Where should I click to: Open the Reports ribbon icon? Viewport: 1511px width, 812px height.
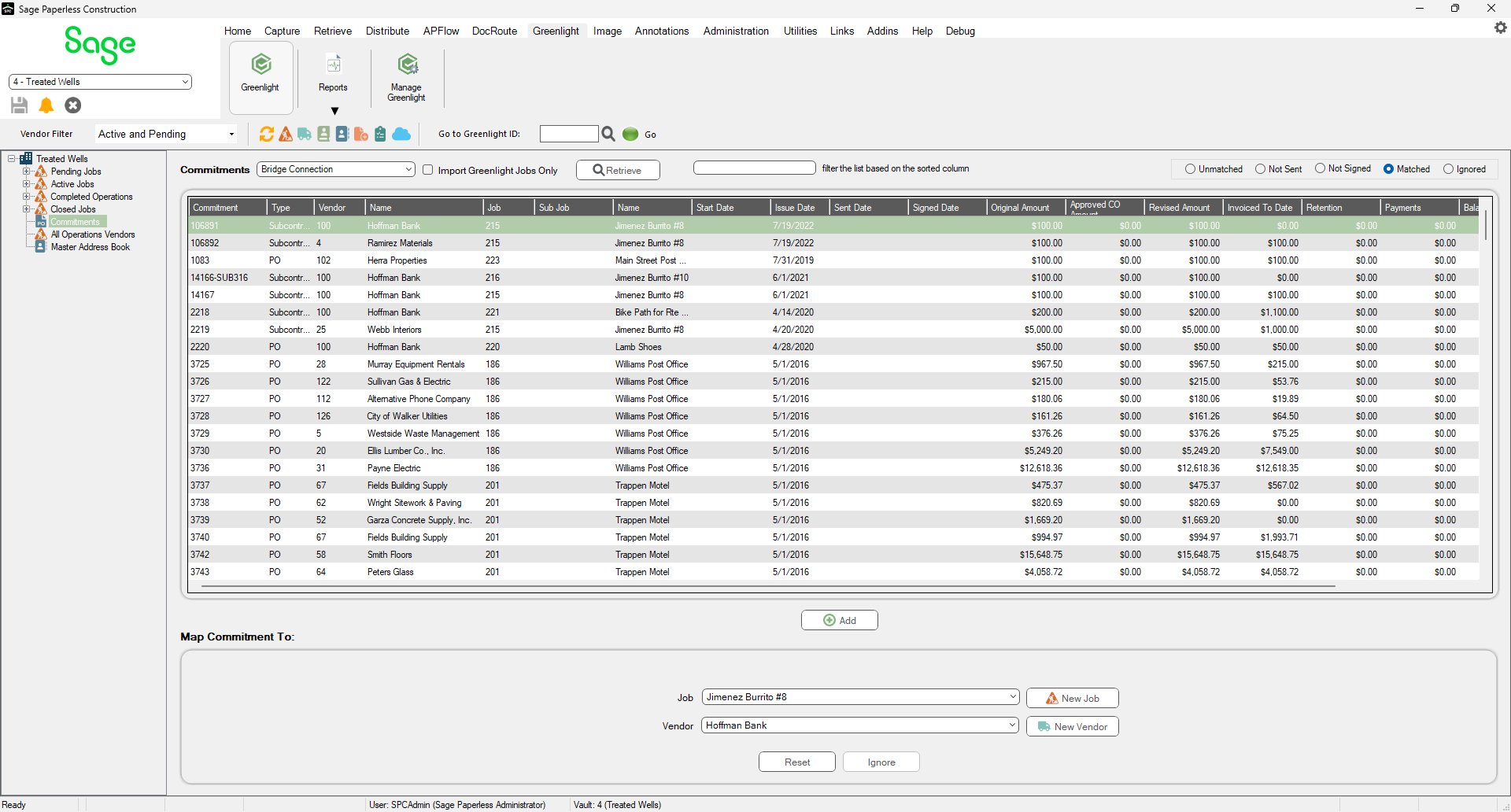coord(333,64)
